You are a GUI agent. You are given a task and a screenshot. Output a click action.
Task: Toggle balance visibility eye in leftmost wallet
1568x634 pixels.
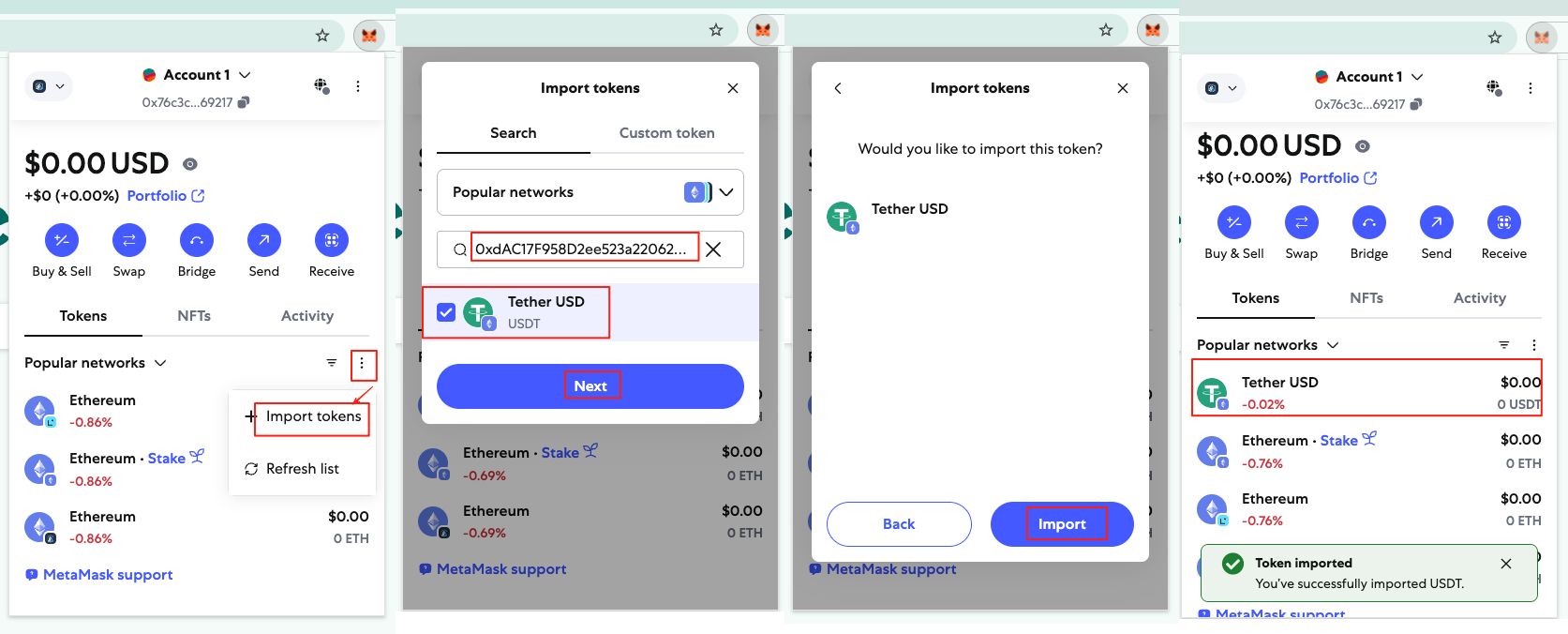190,164
